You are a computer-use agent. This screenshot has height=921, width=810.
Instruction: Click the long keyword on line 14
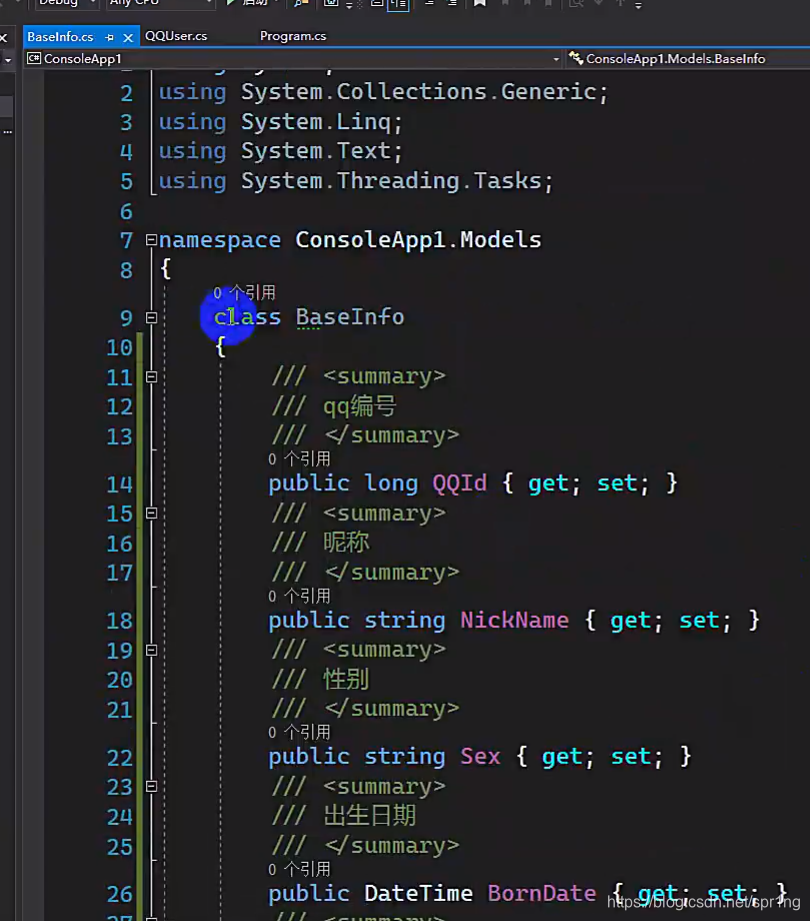pyautogui.click(x=391, y=483)
